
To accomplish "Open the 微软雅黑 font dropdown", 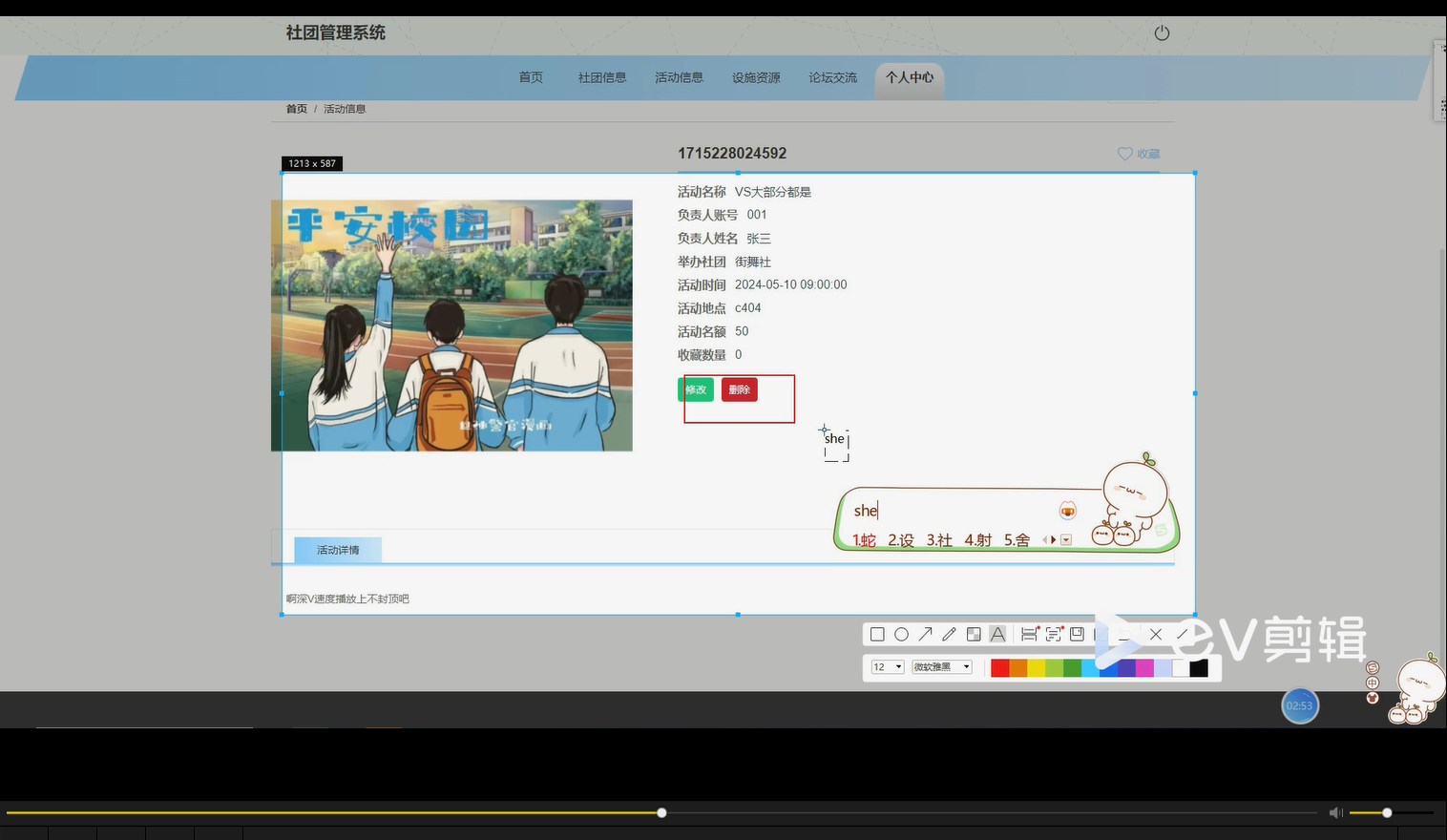I will pyautogui.click(x=941, y=666).
